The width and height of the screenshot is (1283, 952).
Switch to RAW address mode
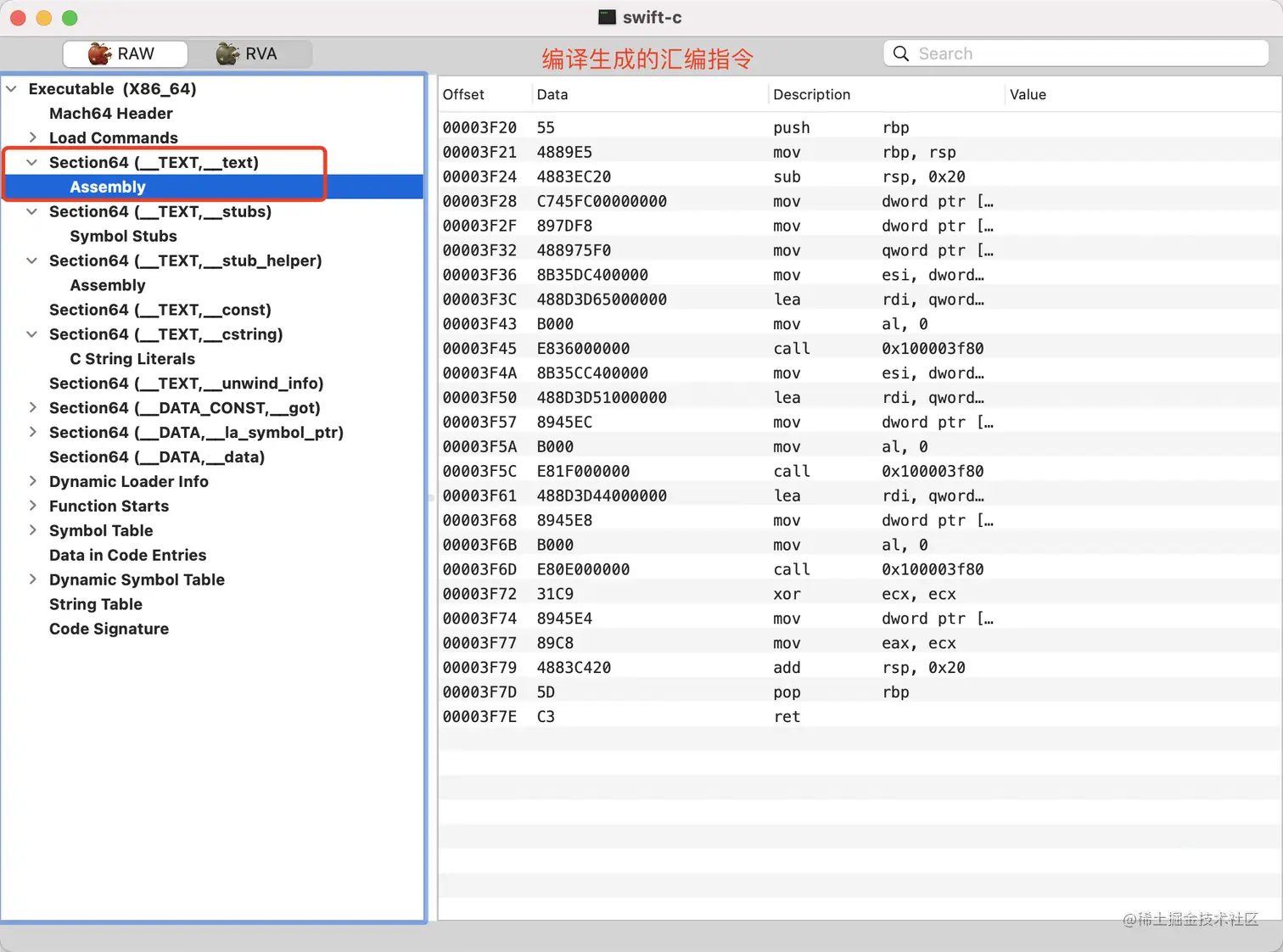click(x=126, y=53)
